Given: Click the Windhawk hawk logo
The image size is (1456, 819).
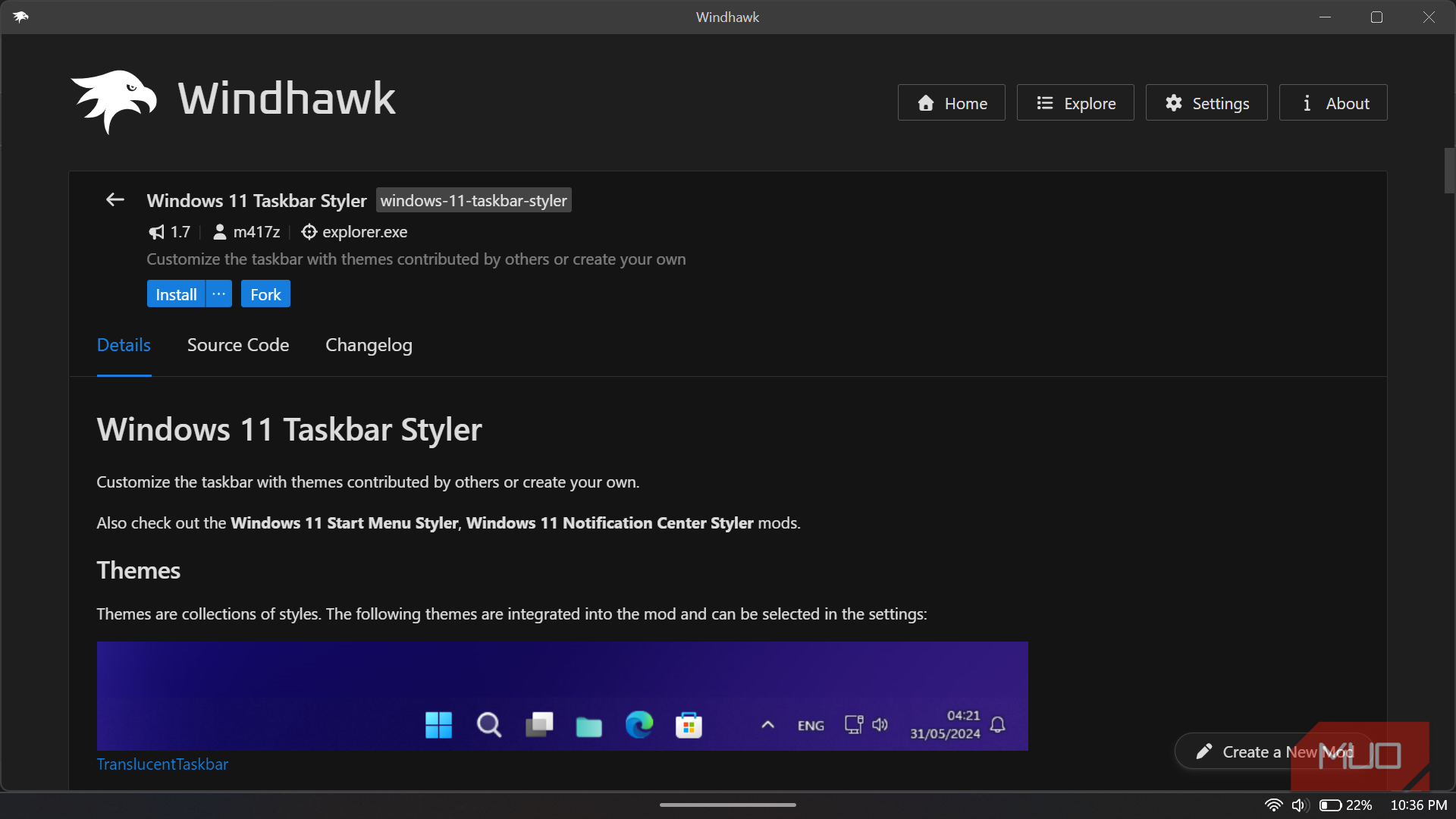Looking at the screenshot, I should (114, 101).
